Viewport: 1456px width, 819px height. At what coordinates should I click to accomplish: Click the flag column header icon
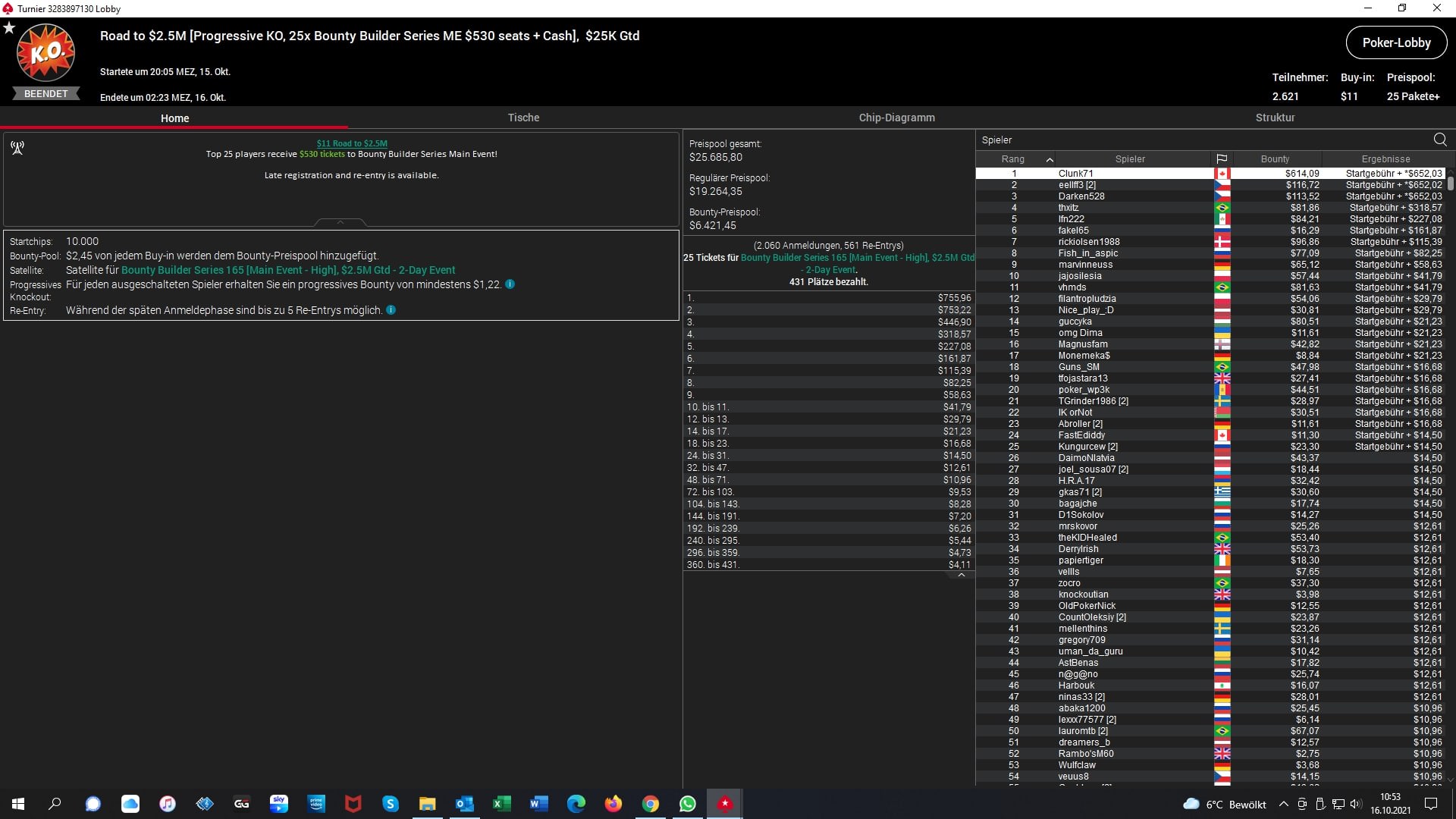1222,159
